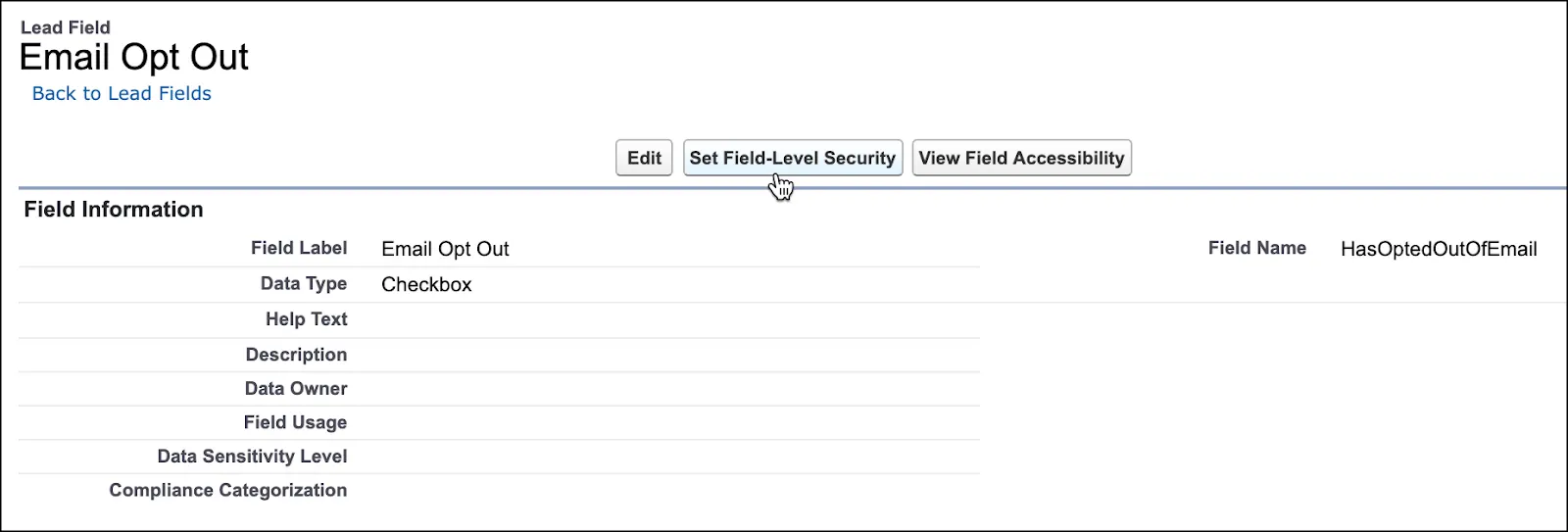Click the Data Type row label
Viewport: 1568px width, 532px height.
coord(304,283)
